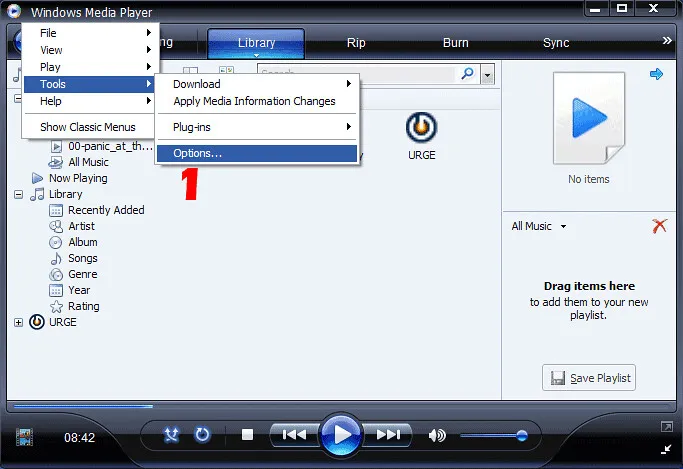
Task: Click the red X clear list icon
Action: [659, 226]
